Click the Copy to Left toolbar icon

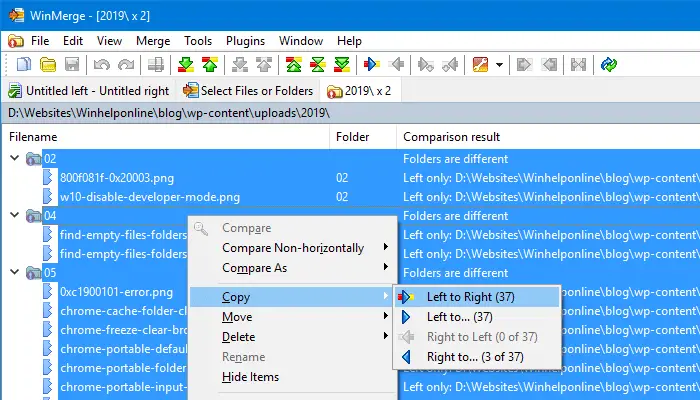tap(396, 65)
